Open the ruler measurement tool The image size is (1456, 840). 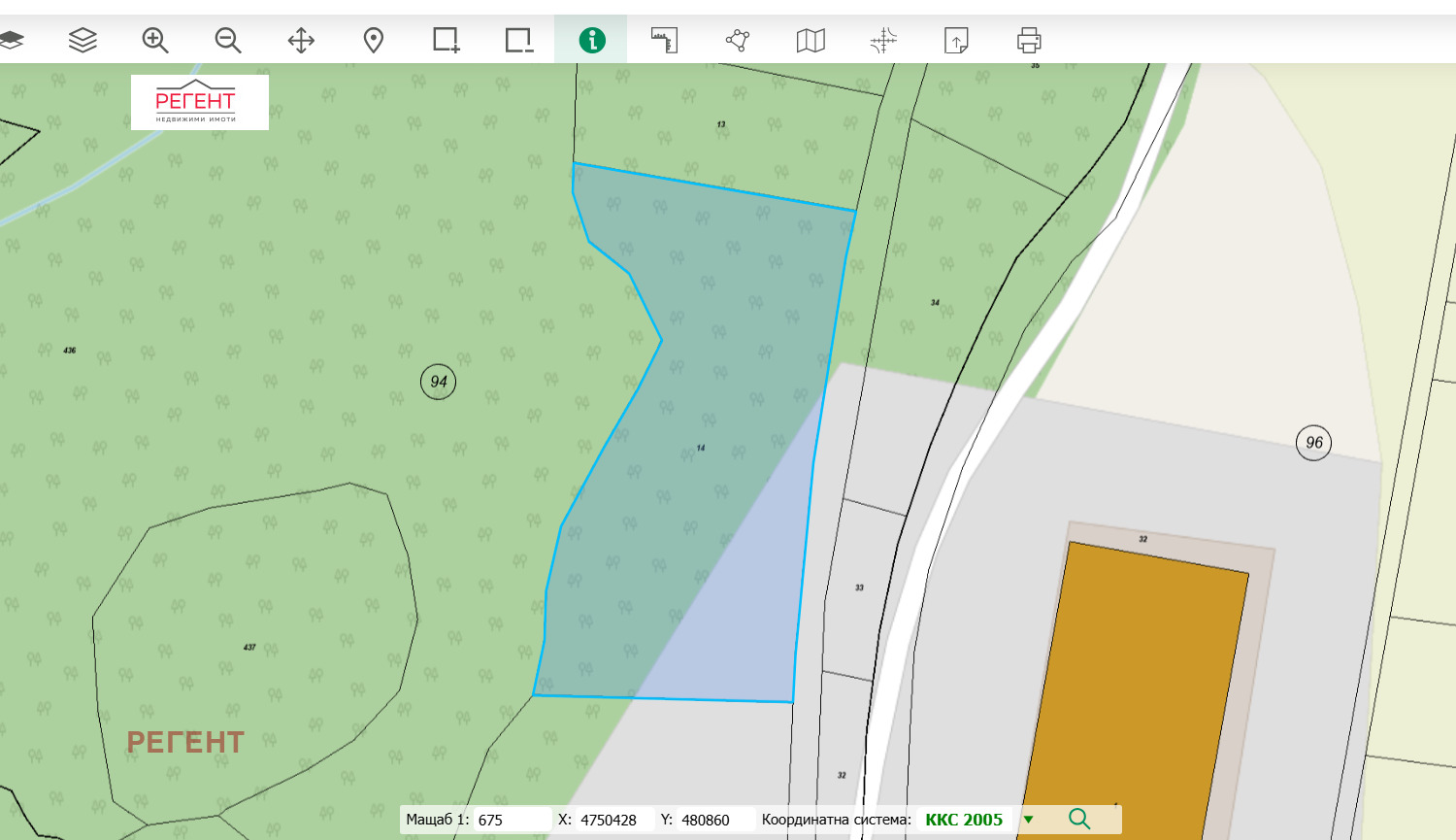tap(664, 40)
